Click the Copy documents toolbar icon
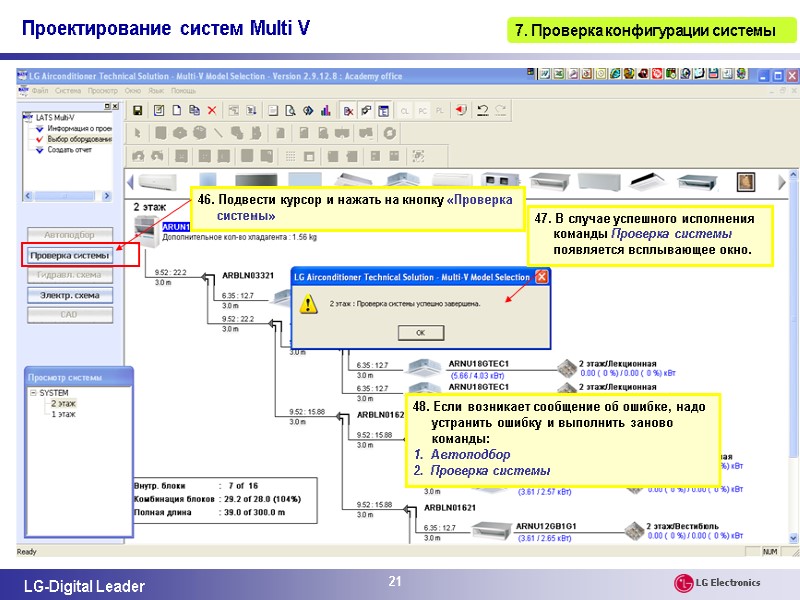Screen dimensions: 800x600 coord(194,110)
